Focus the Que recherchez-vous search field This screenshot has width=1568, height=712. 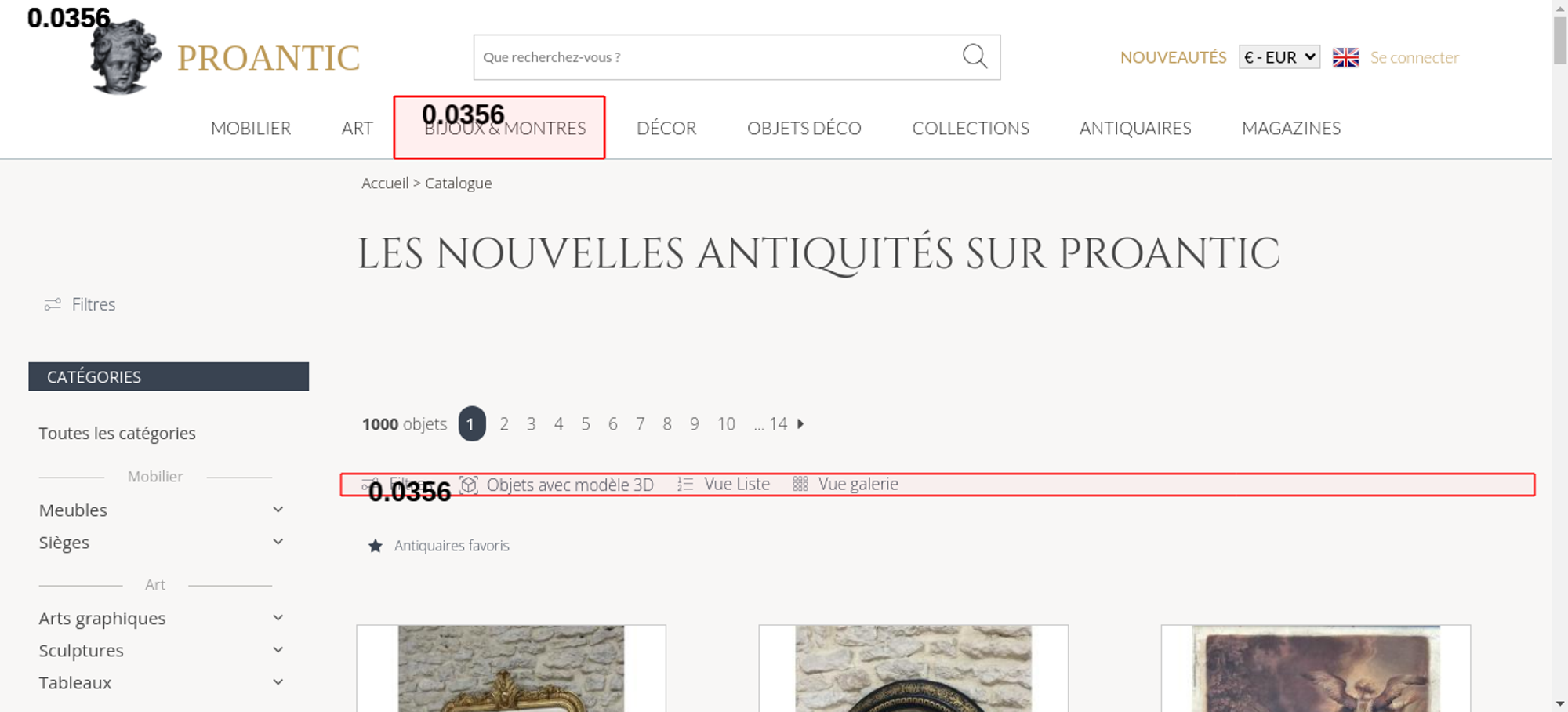pos(713,57)
